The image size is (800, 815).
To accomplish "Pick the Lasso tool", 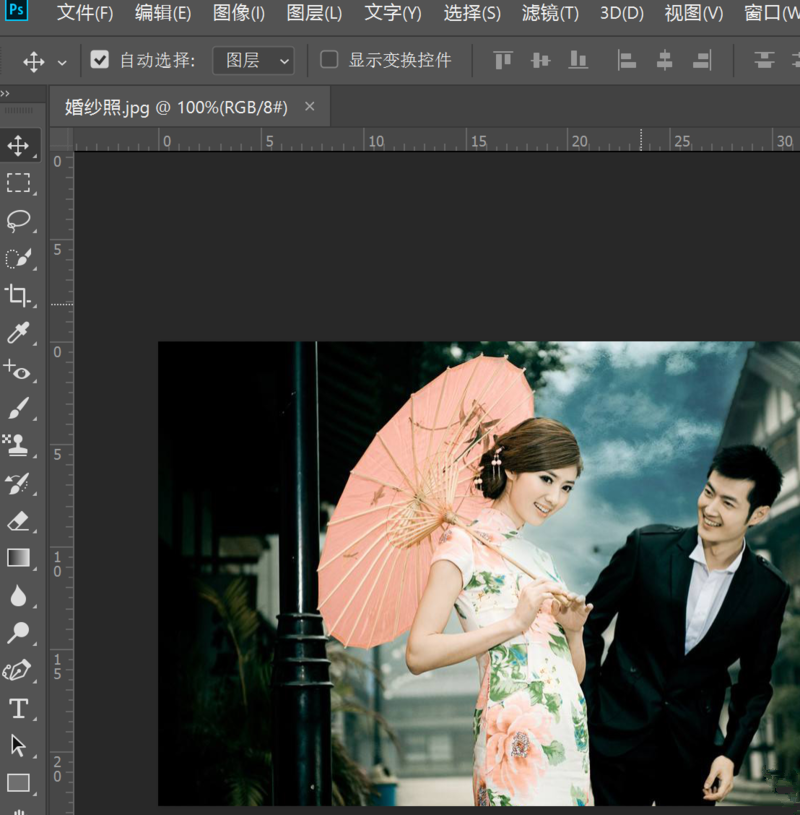I will point(18,220).
